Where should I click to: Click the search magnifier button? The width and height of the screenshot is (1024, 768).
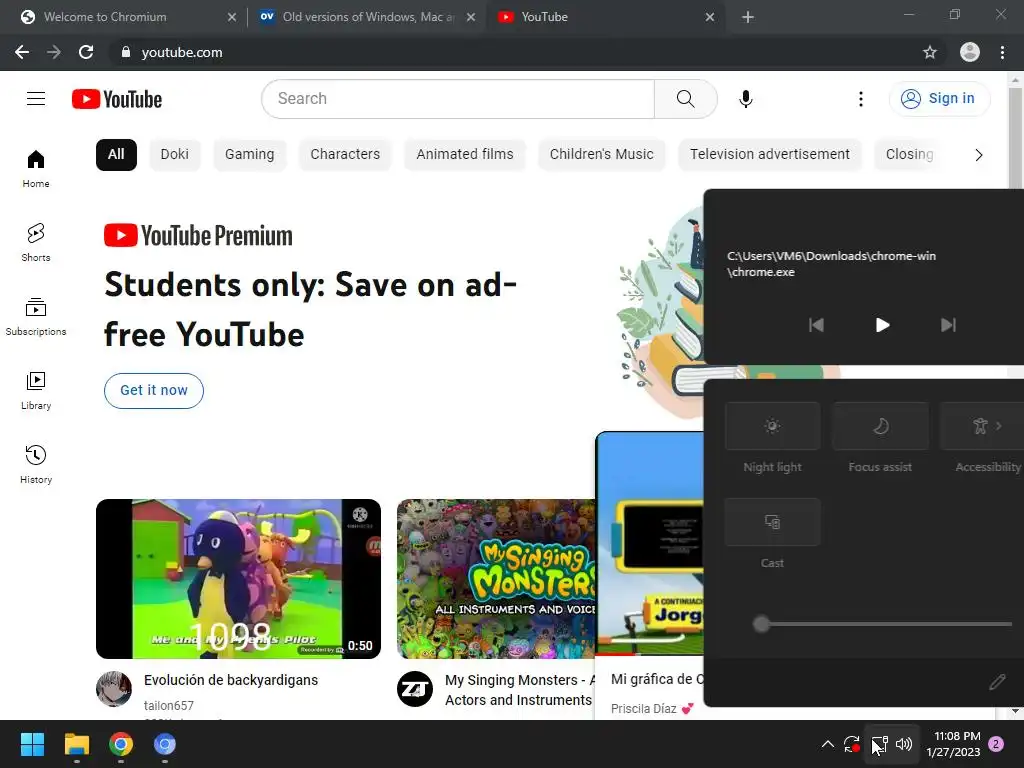coord(685,99)
